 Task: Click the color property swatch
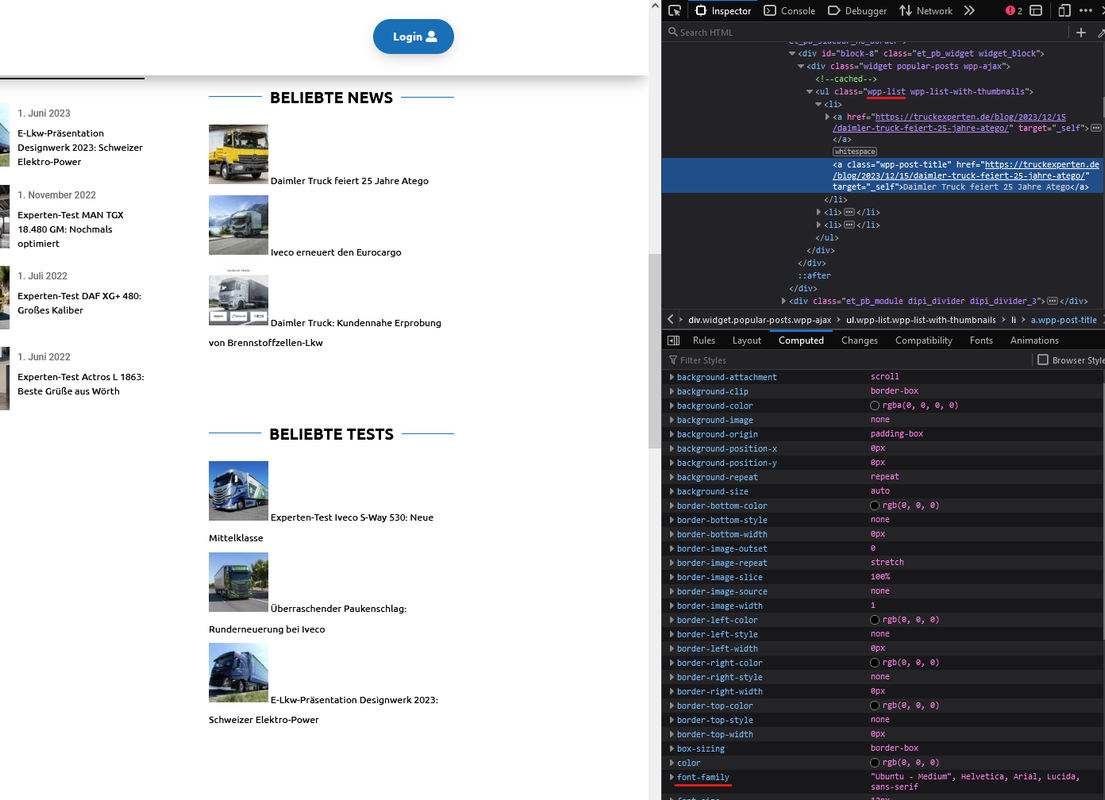[875, 763]
